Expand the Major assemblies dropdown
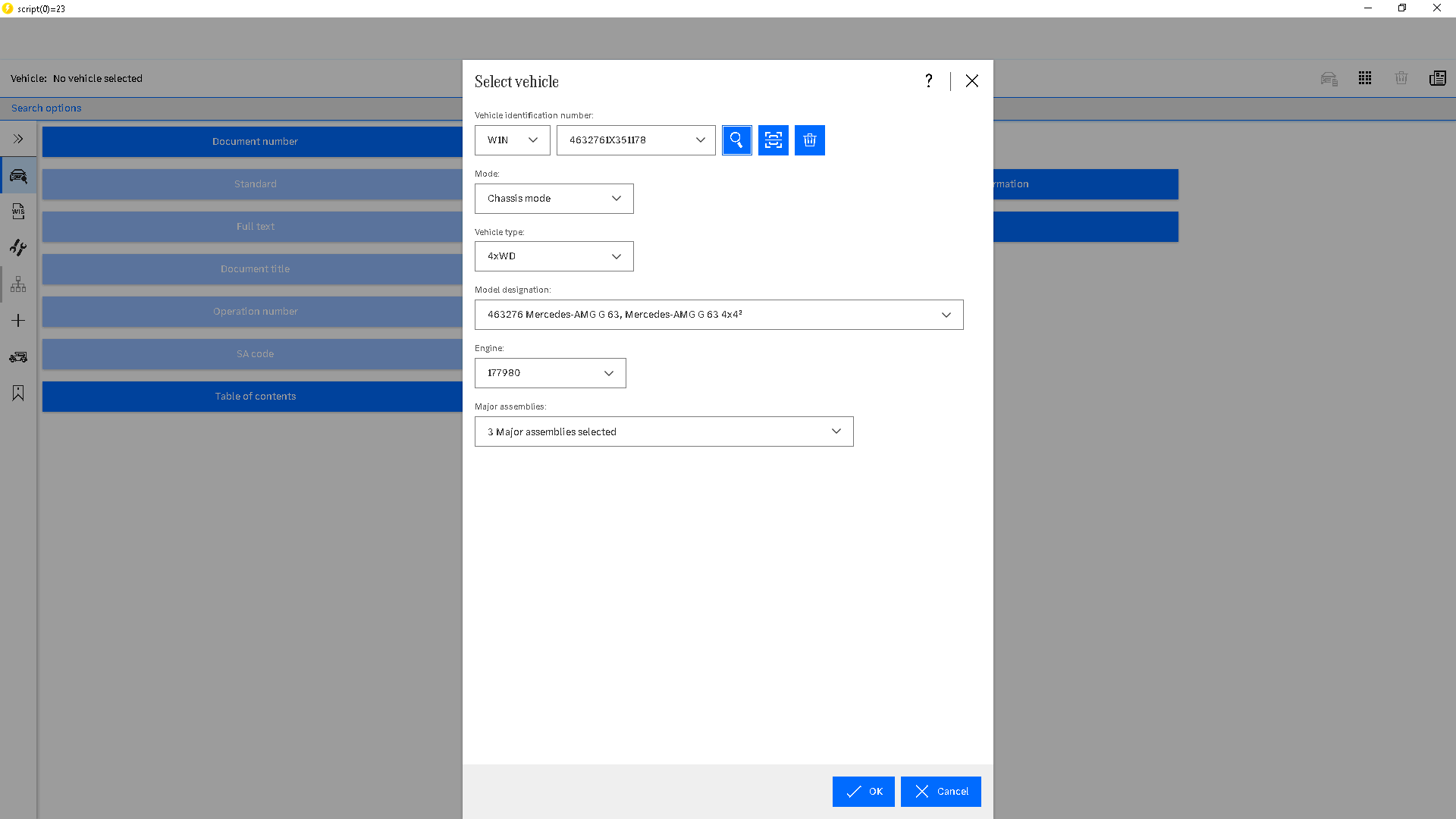The height and width of the screenshot is (819, 1456). pyautogui.click(x=664, y=431)
